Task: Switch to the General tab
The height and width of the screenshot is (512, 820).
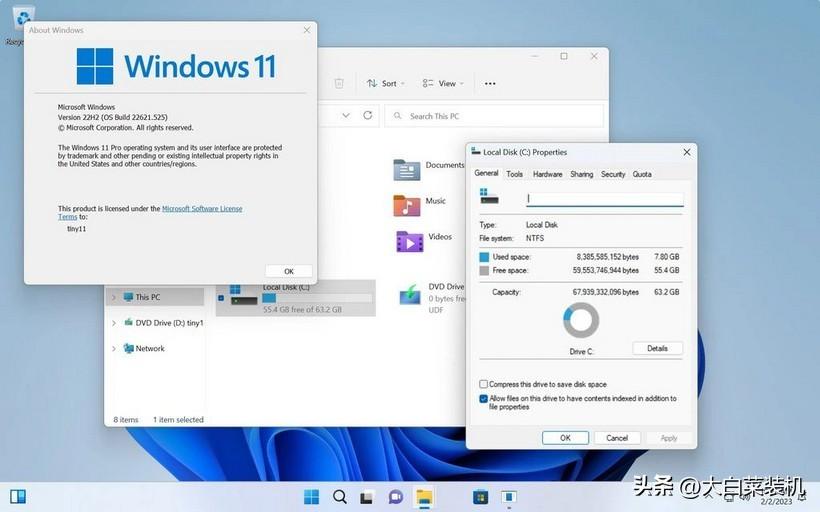Action: [486, 173]
